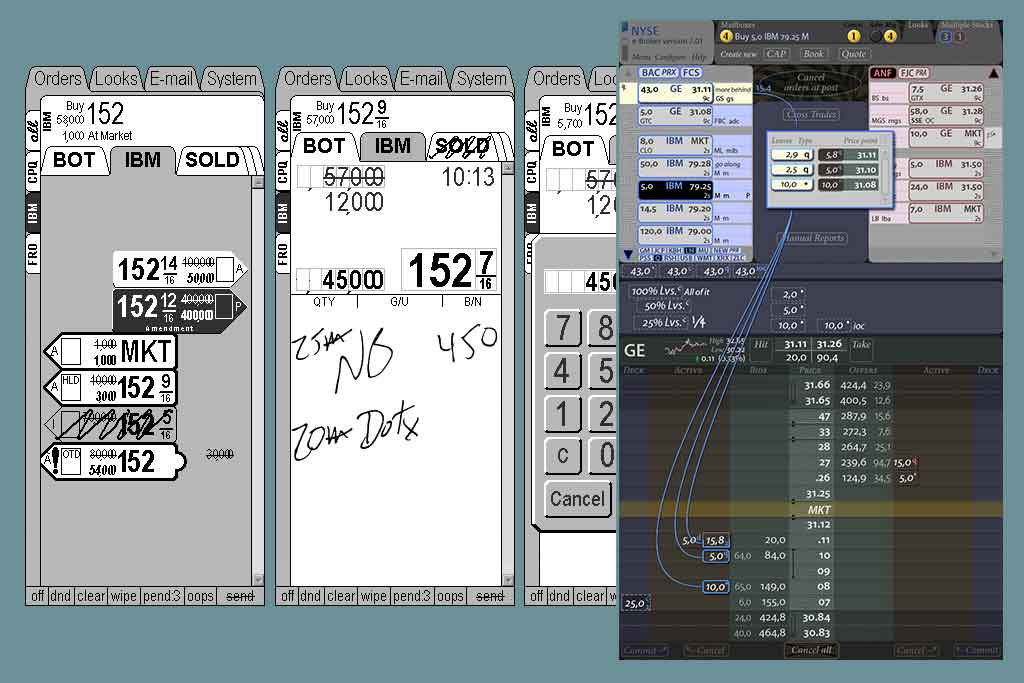Click the 2,9 q leaves entry in popup
1024x683 pixels.
(792, 155)
